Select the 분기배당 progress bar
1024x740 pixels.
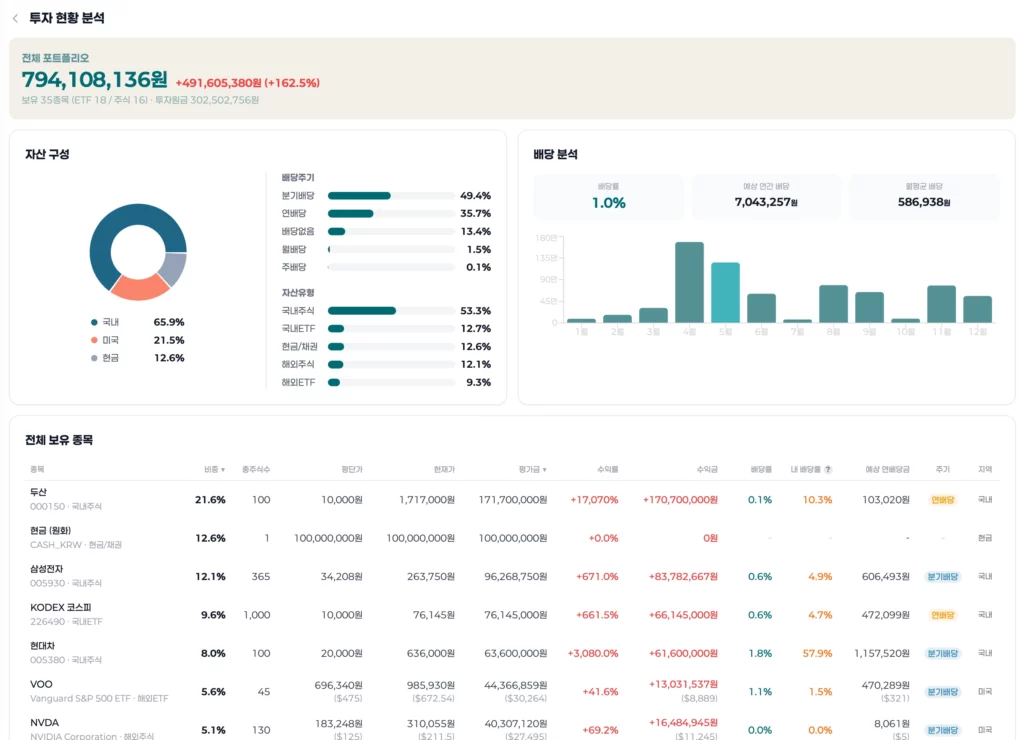coord(391,196)
